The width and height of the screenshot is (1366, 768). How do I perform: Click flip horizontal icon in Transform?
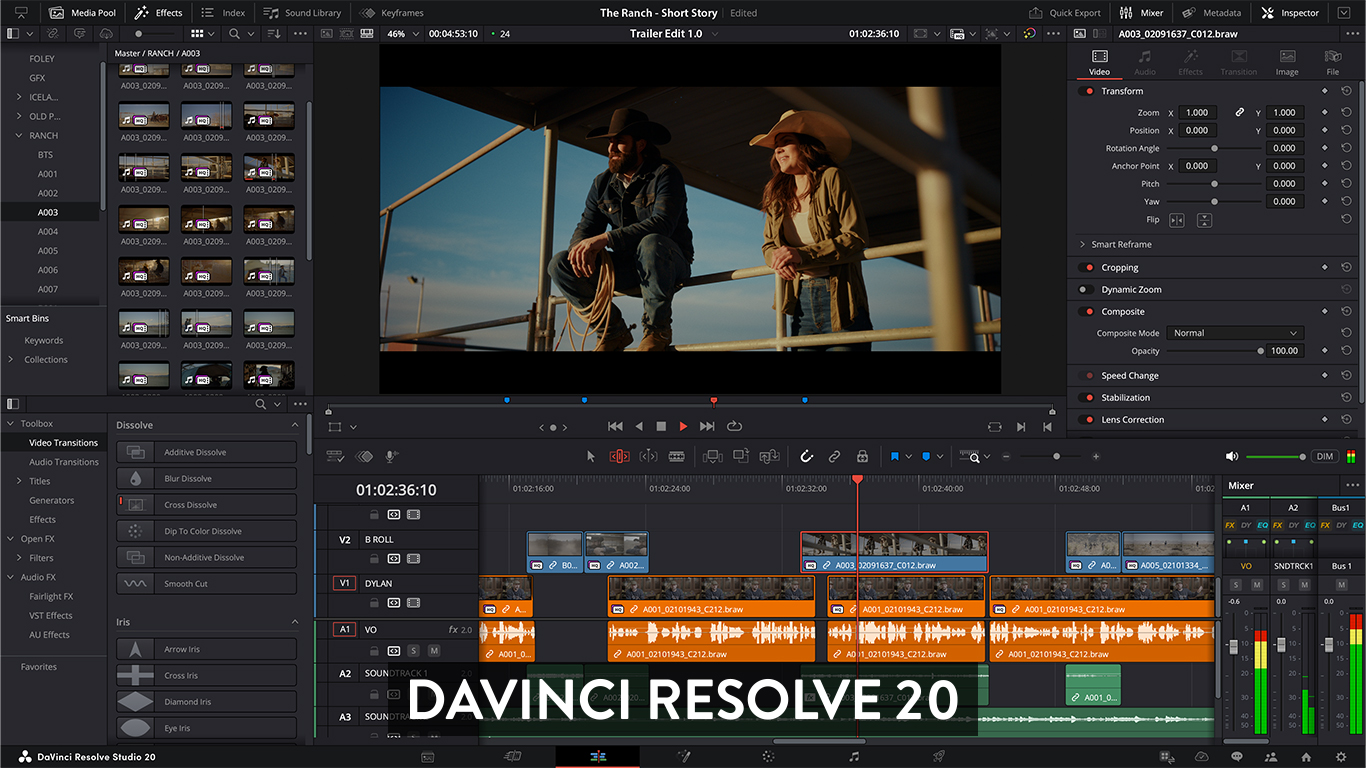1177,220
